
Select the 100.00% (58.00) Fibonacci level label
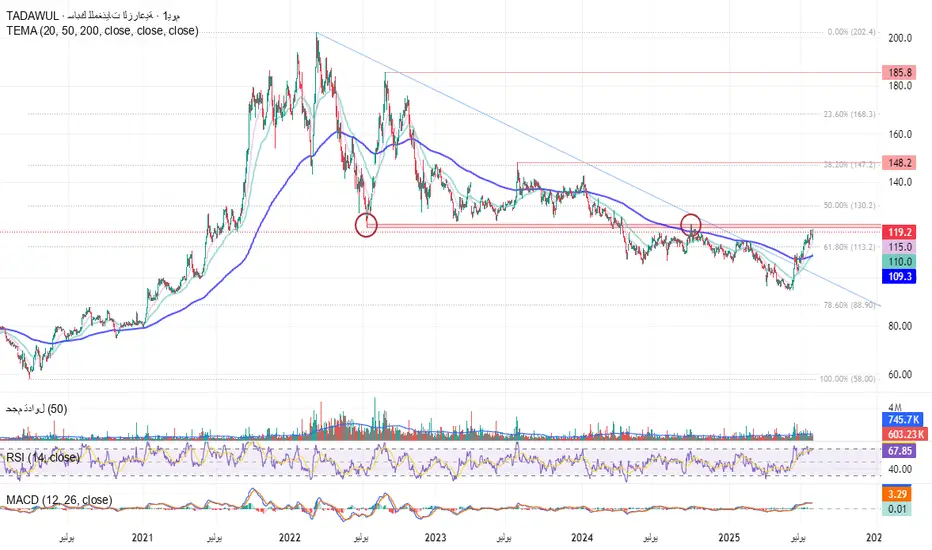tap(848, 379)
